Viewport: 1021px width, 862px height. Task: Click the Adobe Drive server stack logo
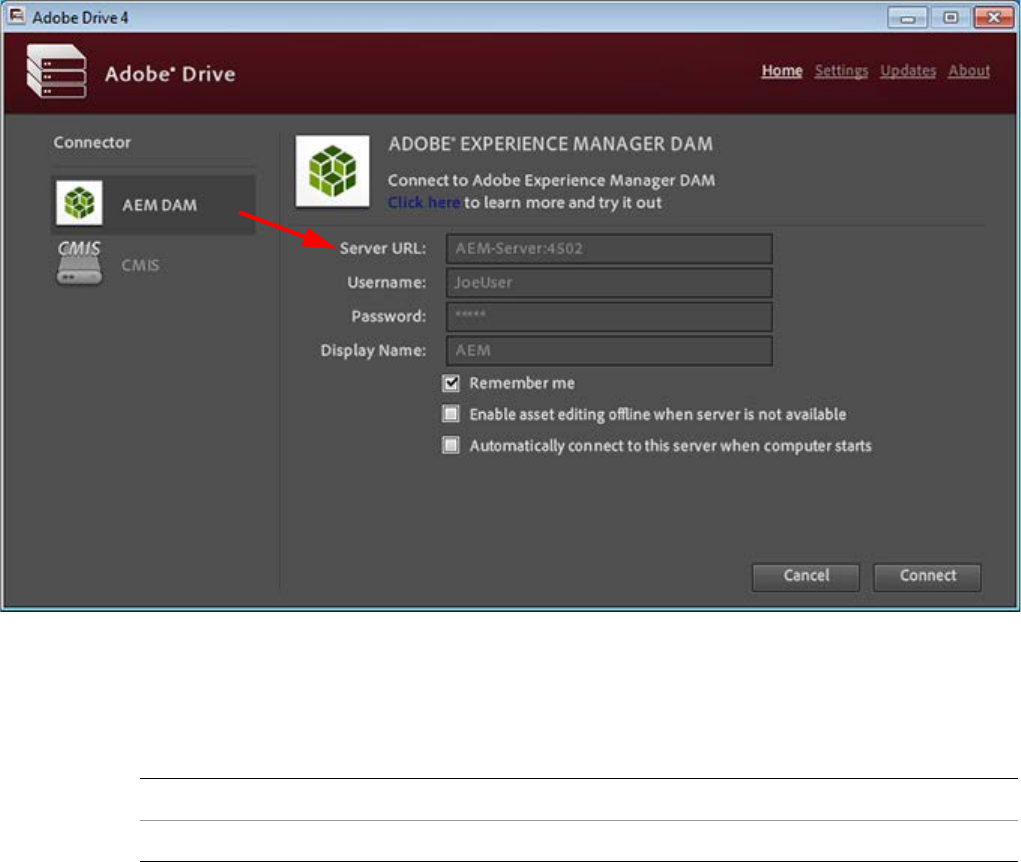pos(56,72)
